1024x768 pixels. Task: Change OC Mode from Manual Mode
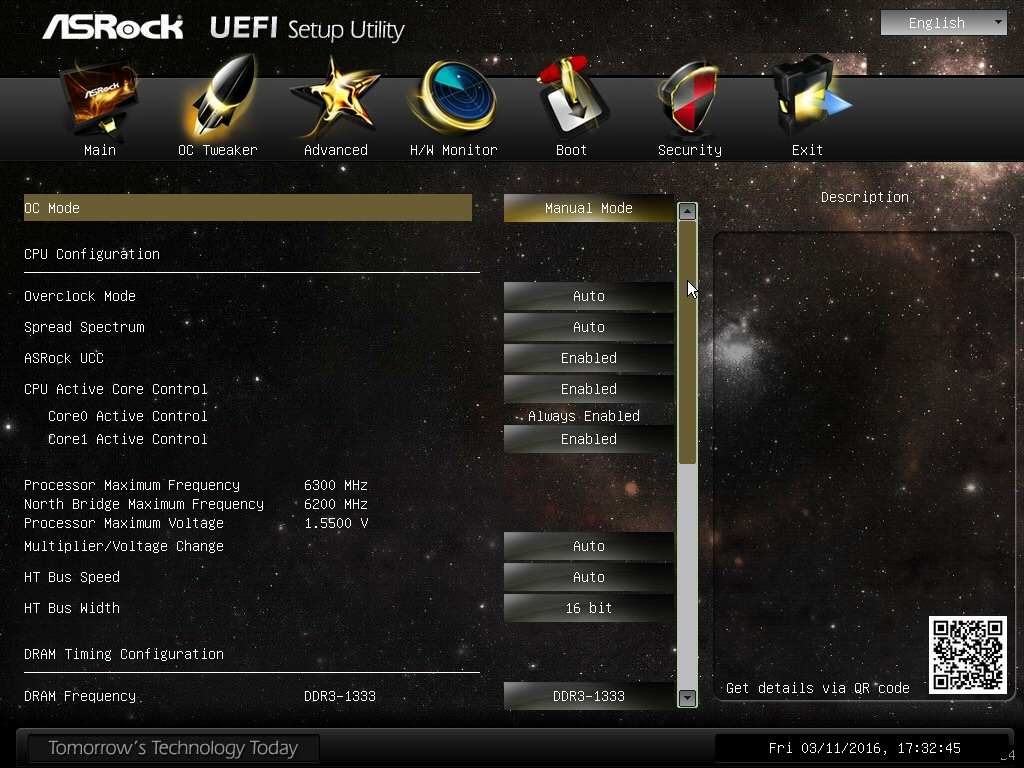point(588,208)
